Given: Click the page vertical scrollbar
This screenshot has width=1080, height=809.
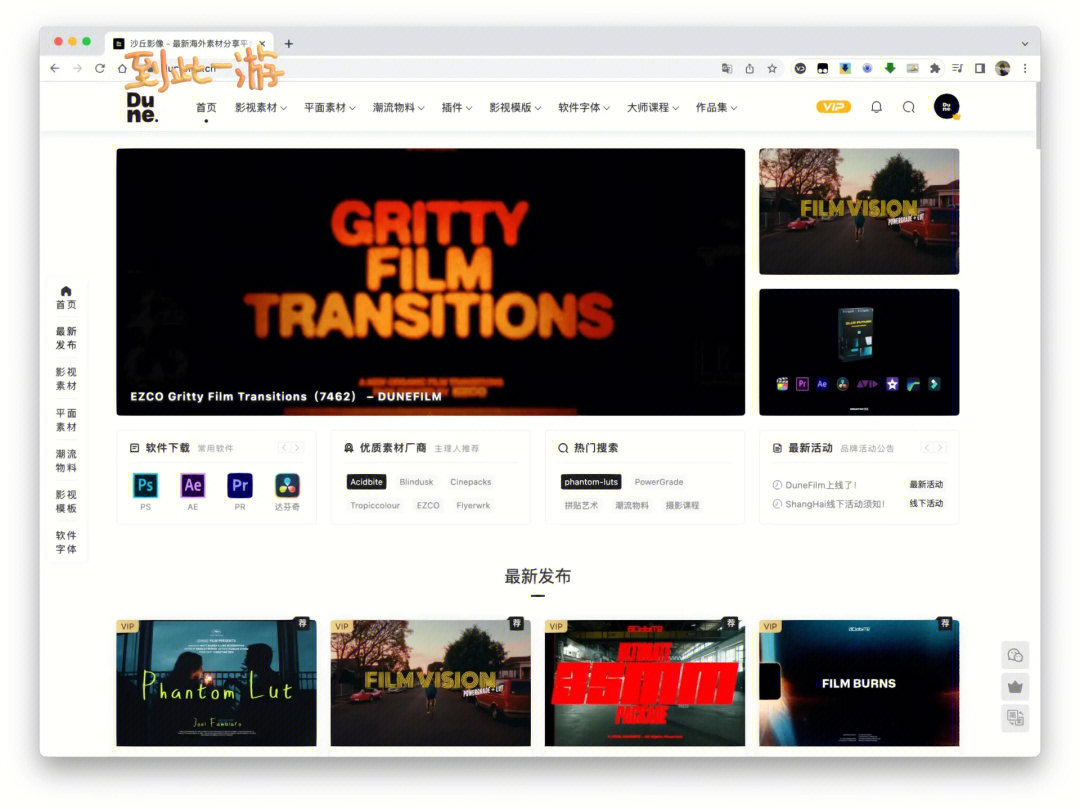Looking at the screenshot, I should (1037, 116).
